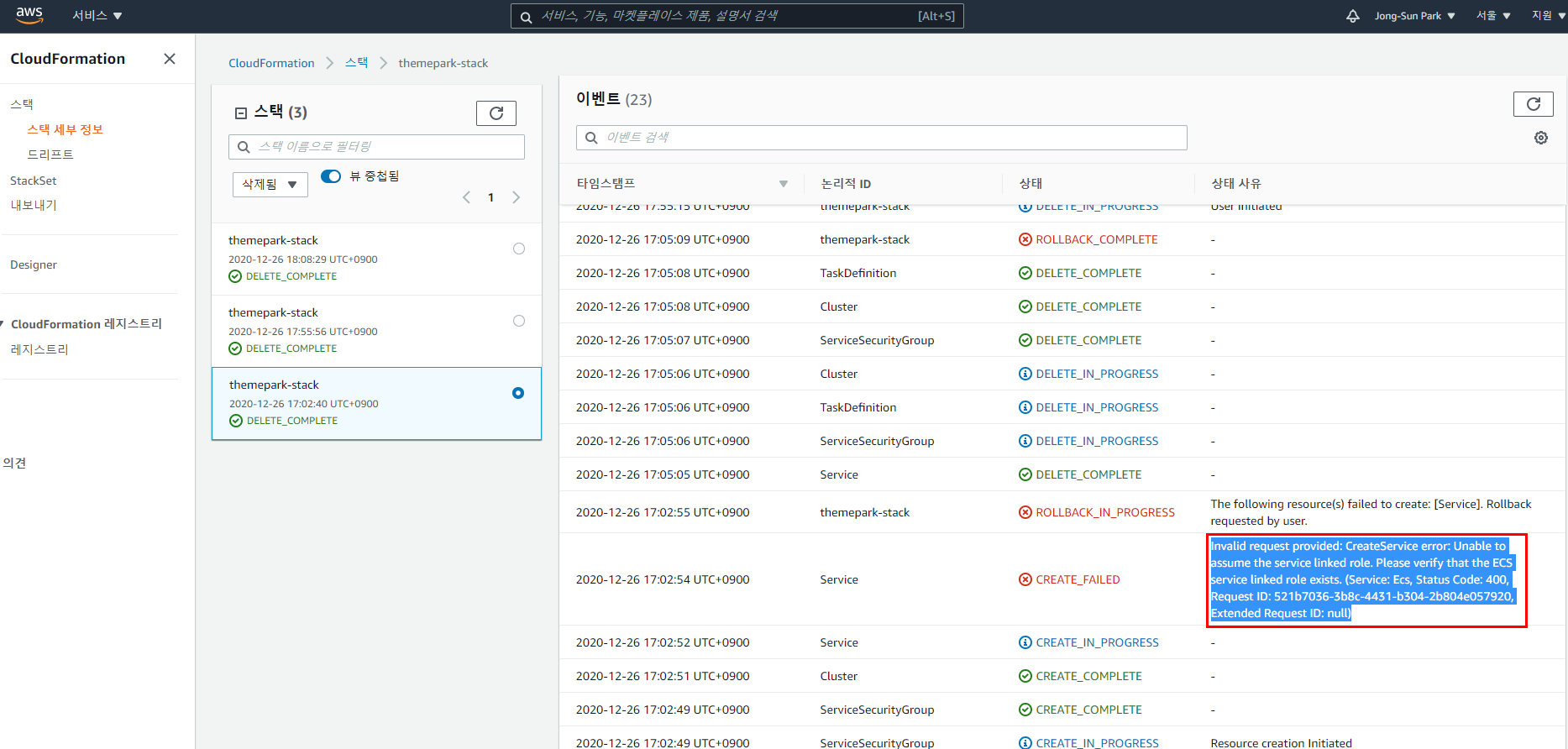Click the stack name filter search icon
Screen dimensions: 1568x749
(244, 147)
